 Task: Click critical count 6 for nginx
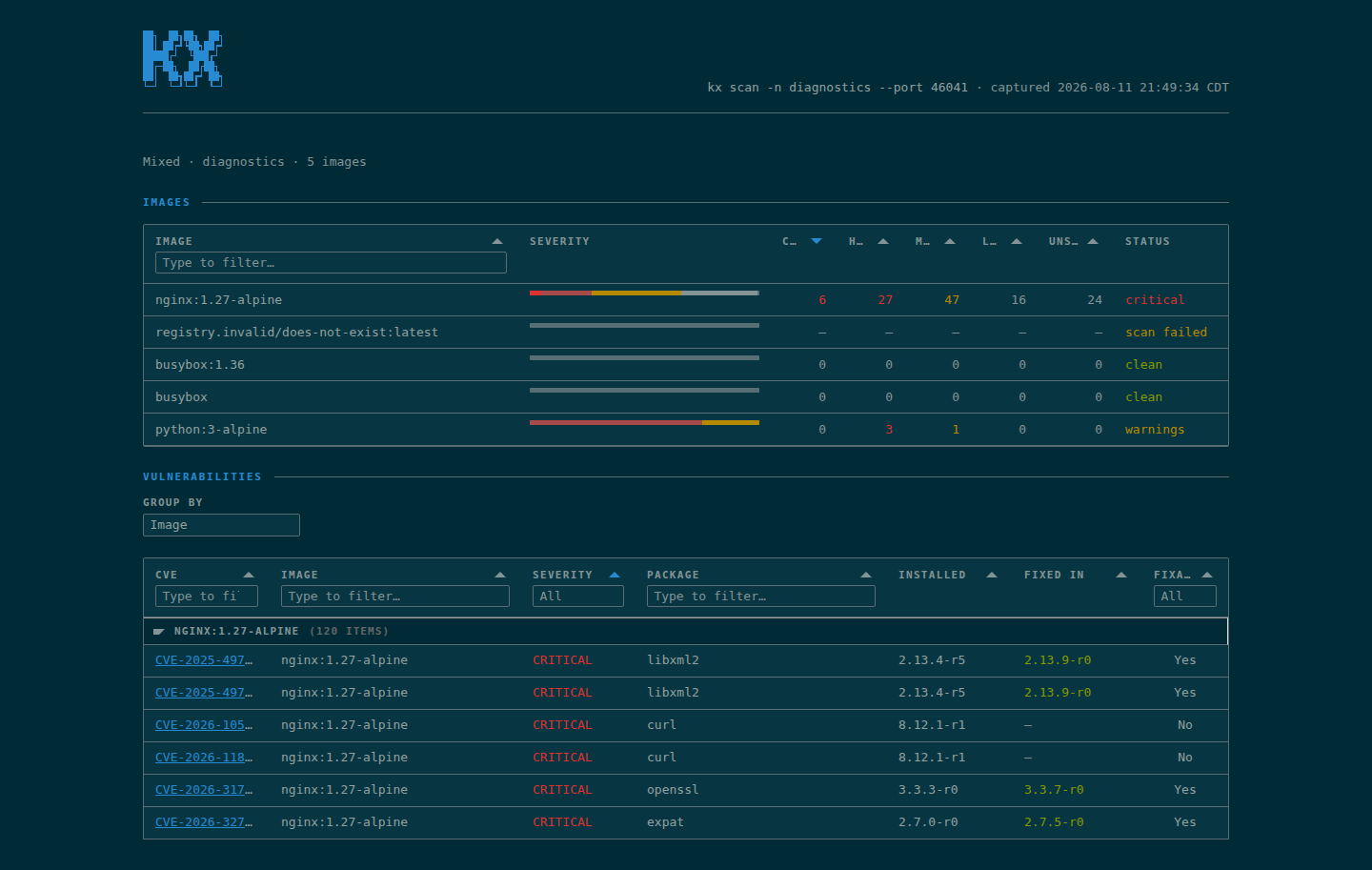click(822, 300)
